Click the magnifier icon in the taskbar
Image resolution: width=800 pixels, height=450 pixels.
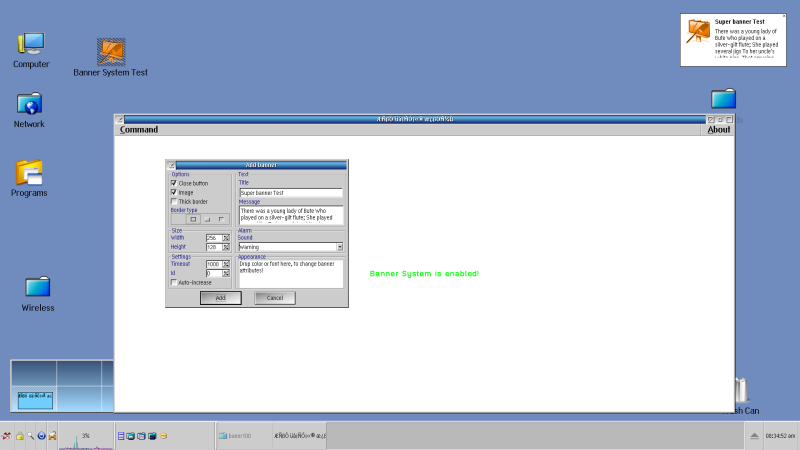pyautogui.click(x=30, y=436)
